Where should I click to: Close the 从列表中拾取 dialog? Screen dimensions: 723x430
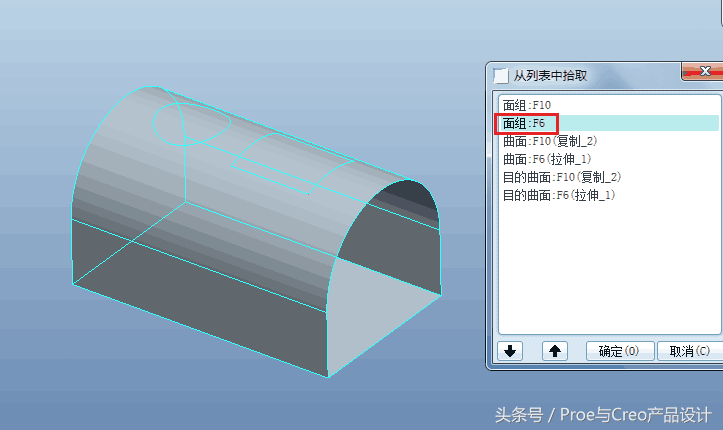[x=703, y=71]
